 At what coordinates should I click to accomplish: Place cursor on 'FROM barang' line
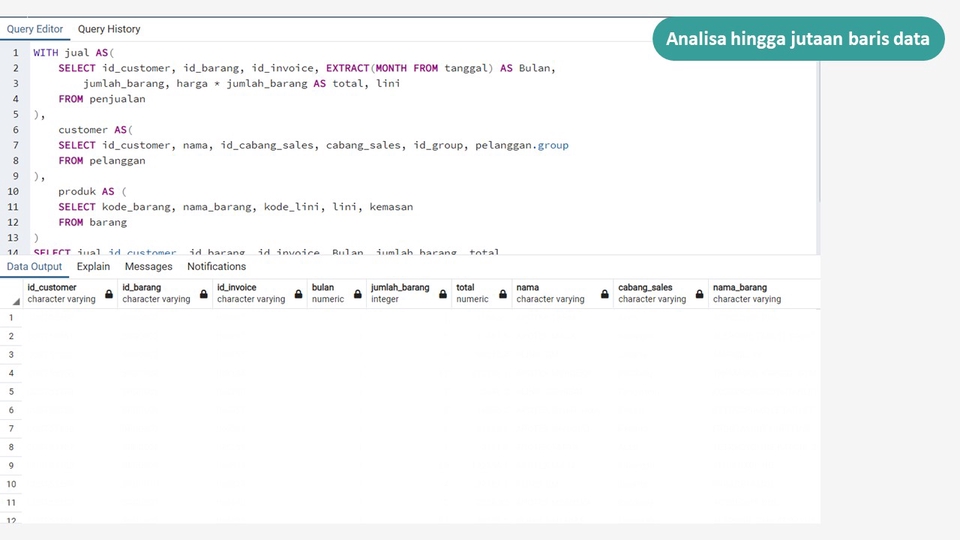[92, 222]
